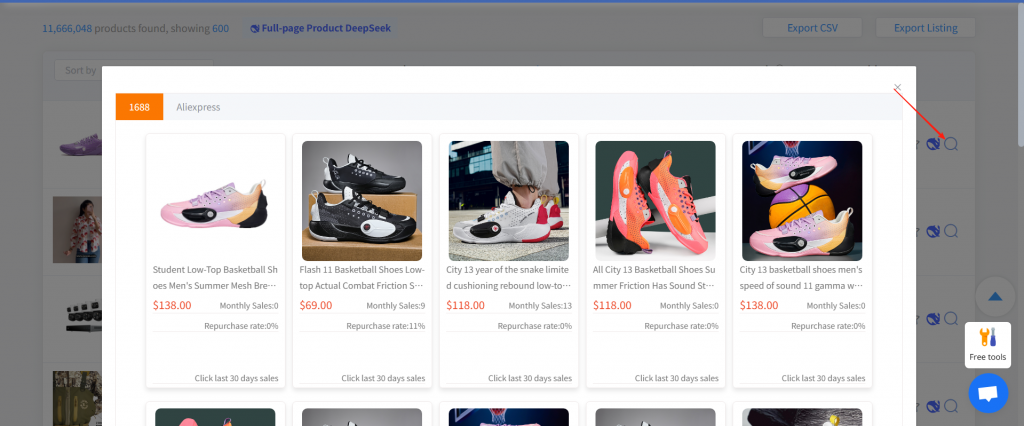Open City 13 shoes with basketball image
This screenshot has width=1024, height=426.
coord(802,201)
